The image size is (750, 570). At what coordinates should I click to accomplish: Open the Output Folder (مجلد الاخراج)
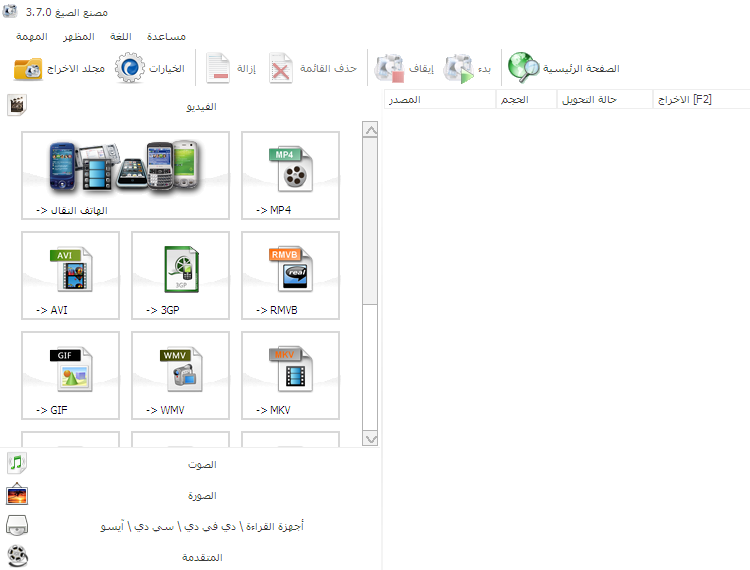point(60,69)
